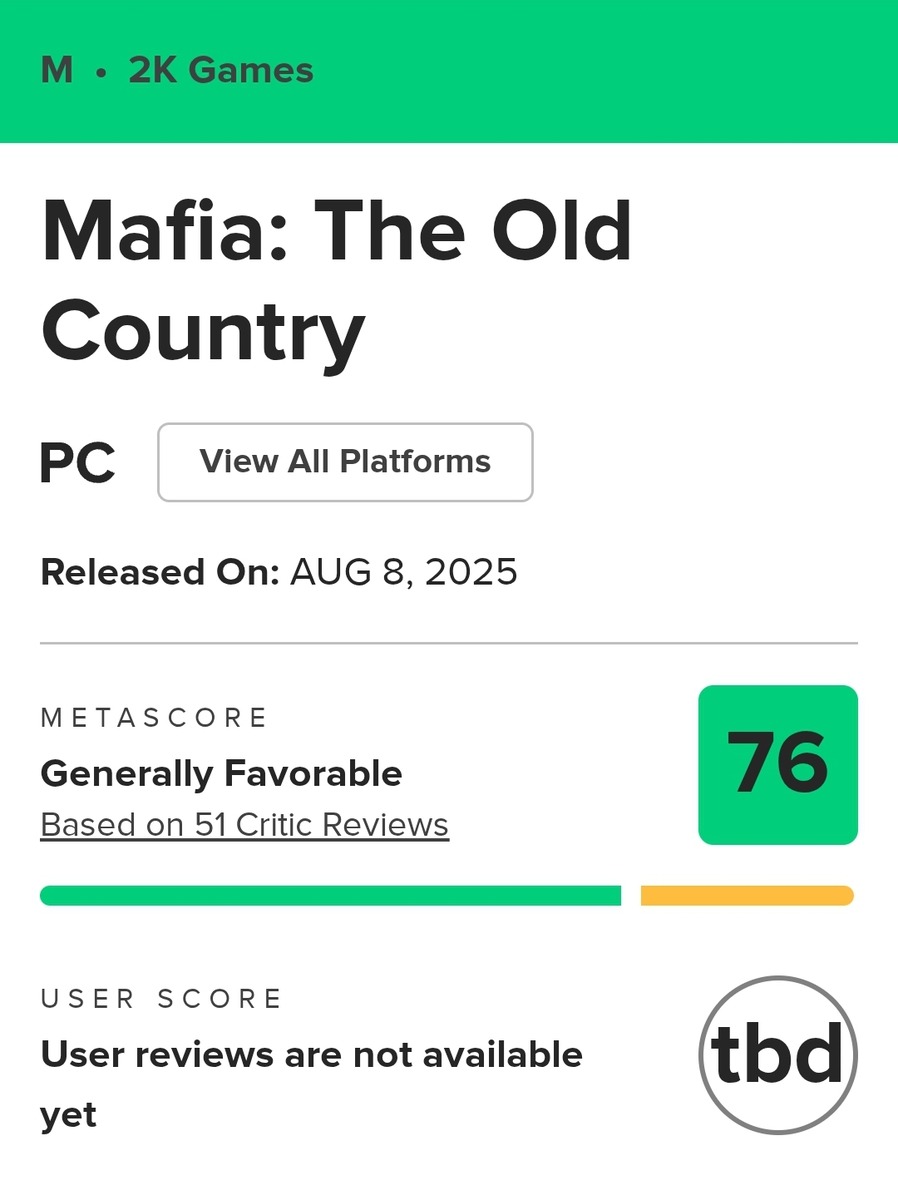Image resolution: width=898 pixels, height=1200 pixels.
Task: Click the green 76 Metascore box
Action: point(777,765)
